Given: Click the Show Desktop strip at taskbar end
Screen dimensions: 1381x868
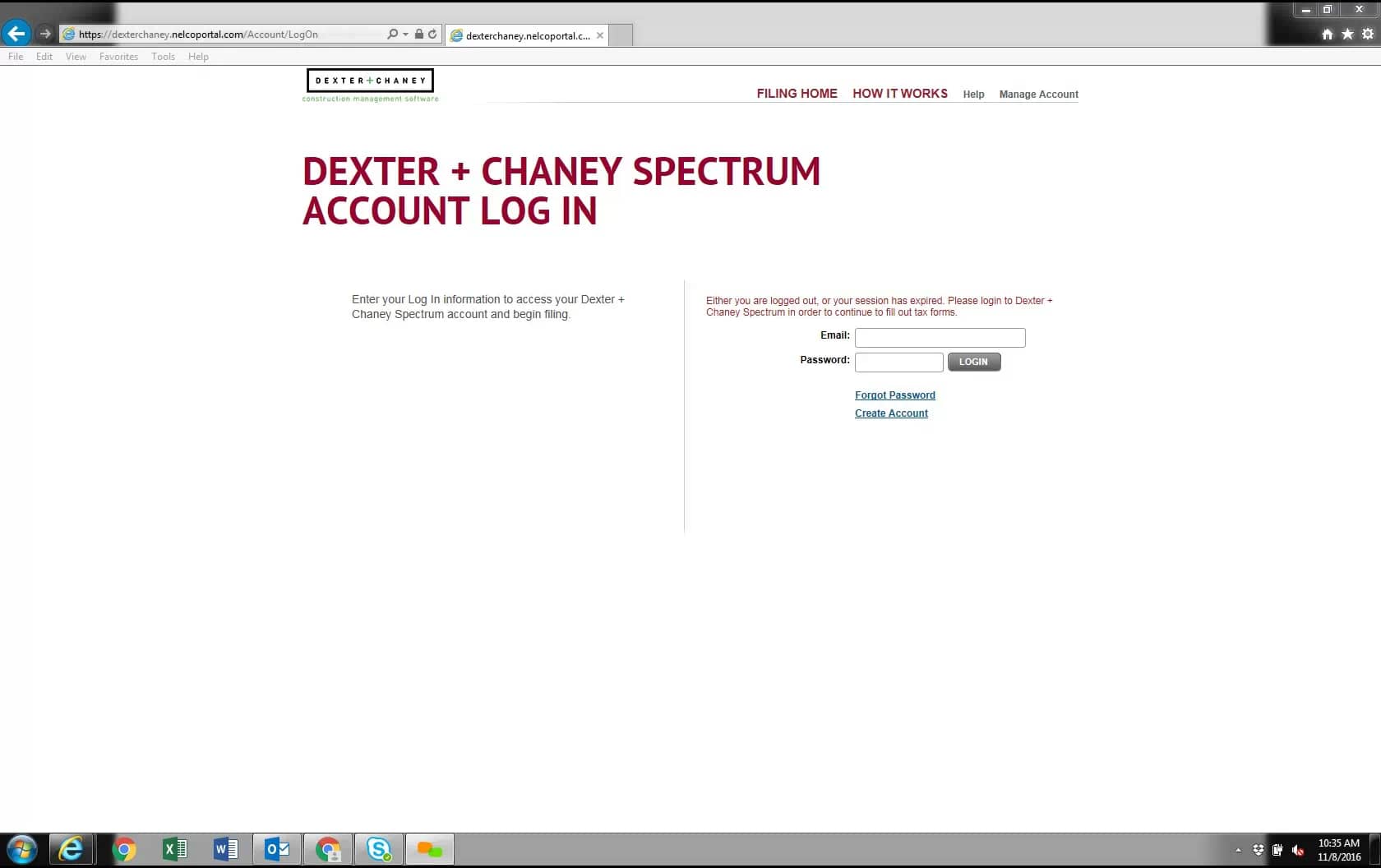Looking at the screenshot, I should (1375, 850).
